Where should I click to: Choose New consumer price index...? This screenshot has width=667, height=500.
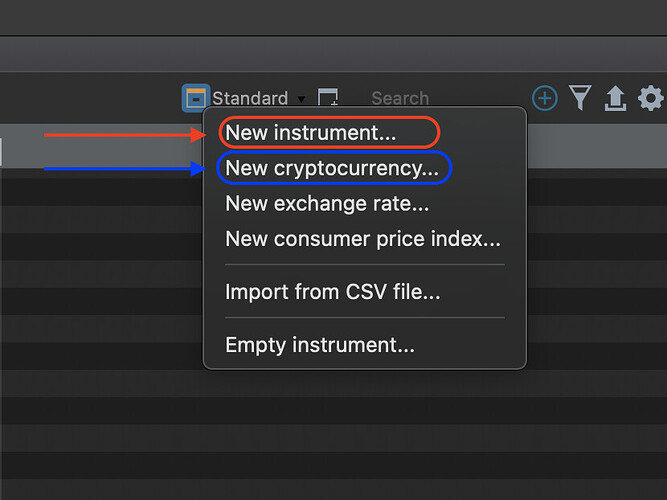[x=363, y=239]
